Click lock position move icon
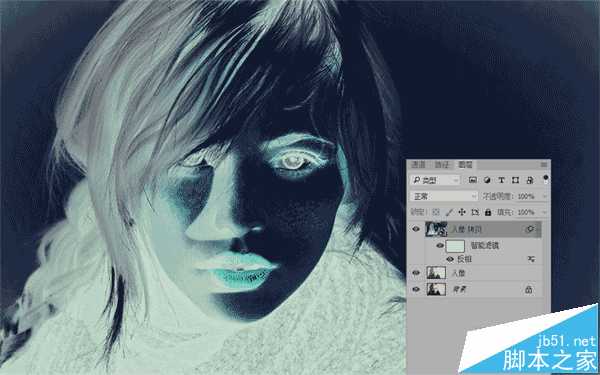Image resolution: width=600 pixels, height=375 pixels. pos(462,212)
